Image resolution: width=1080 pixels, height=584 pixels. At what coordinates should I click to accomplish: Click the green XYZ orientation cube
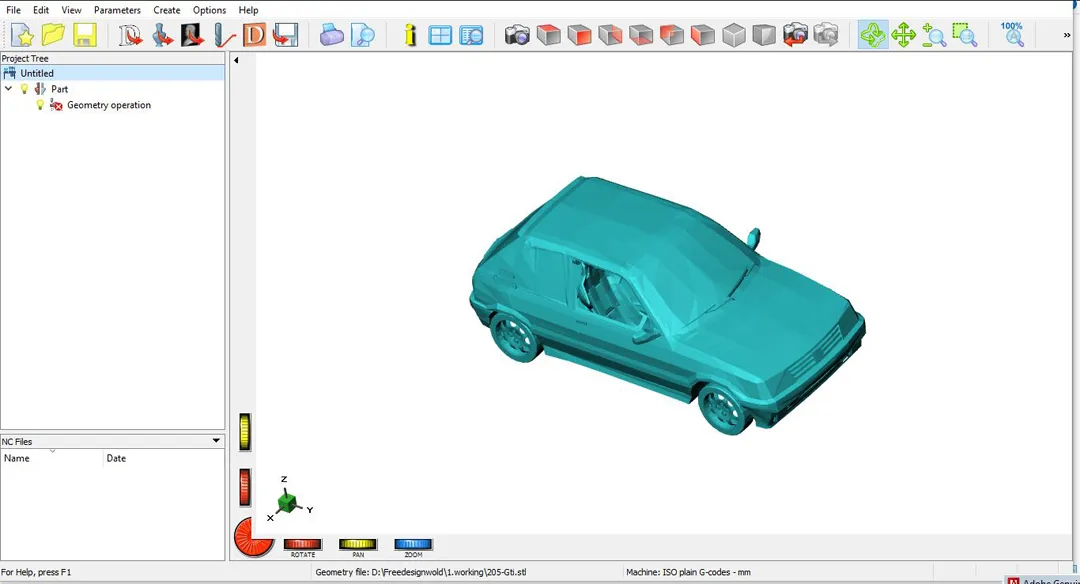point(289,502)
